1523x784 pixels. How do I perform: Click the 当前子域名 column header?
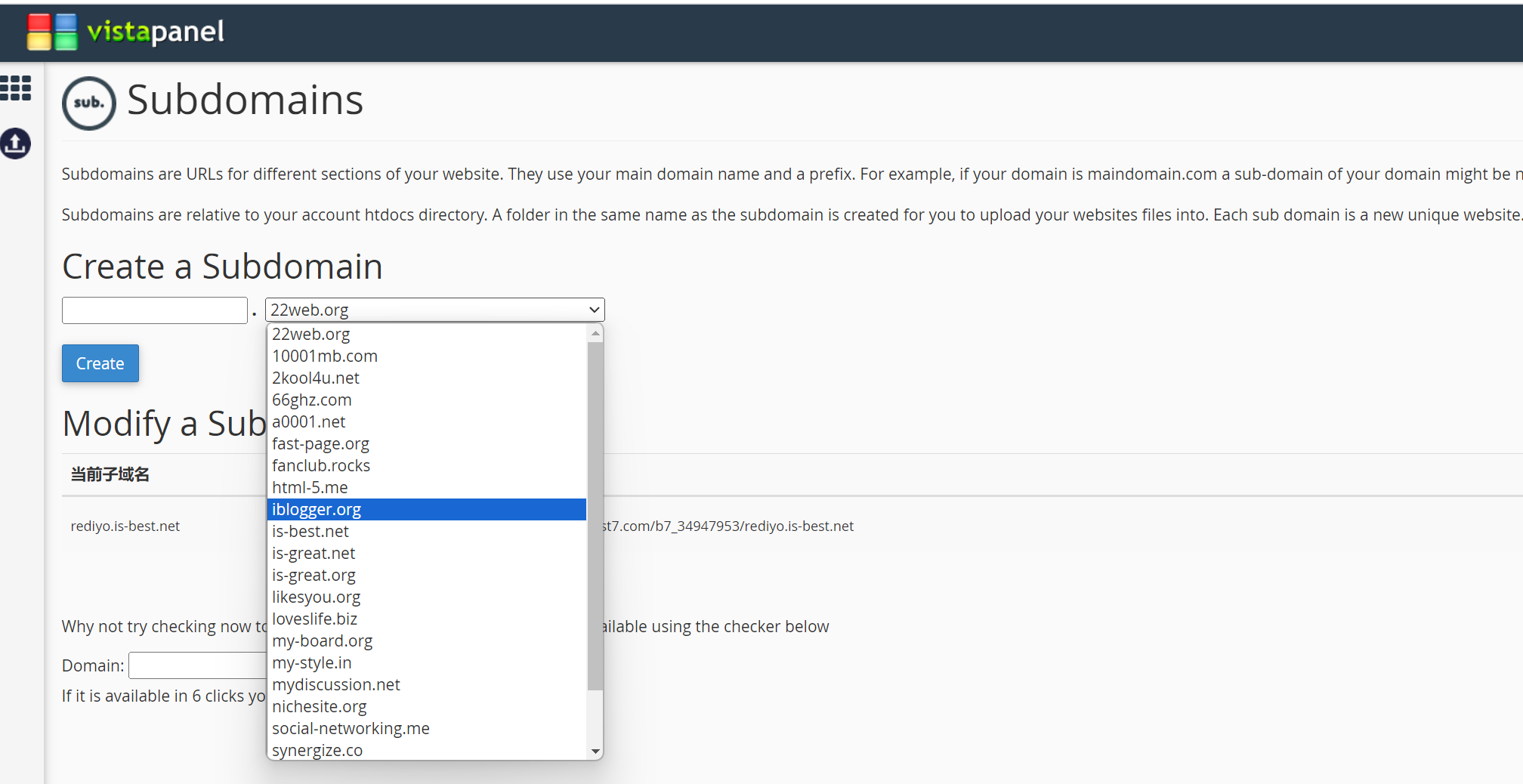coord(110,474)
